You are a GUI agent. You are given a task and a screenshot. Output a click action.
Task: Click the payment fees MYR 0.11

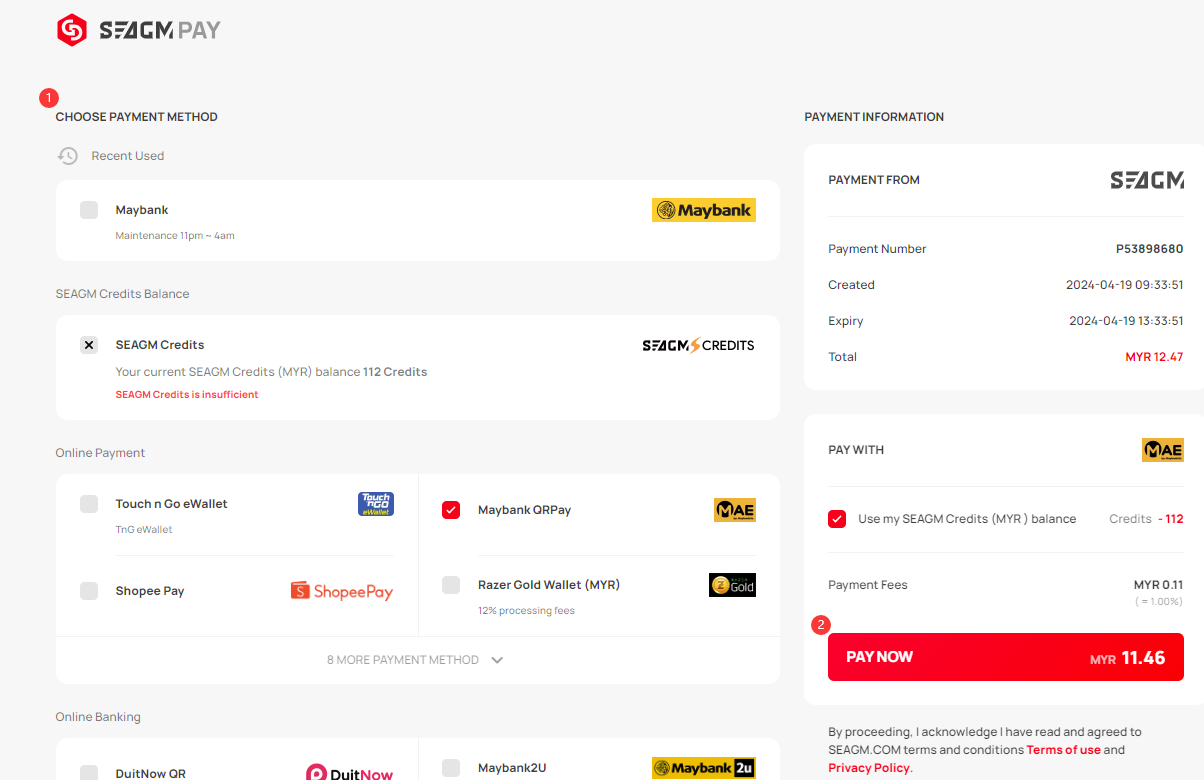[x=1158, y=585]
